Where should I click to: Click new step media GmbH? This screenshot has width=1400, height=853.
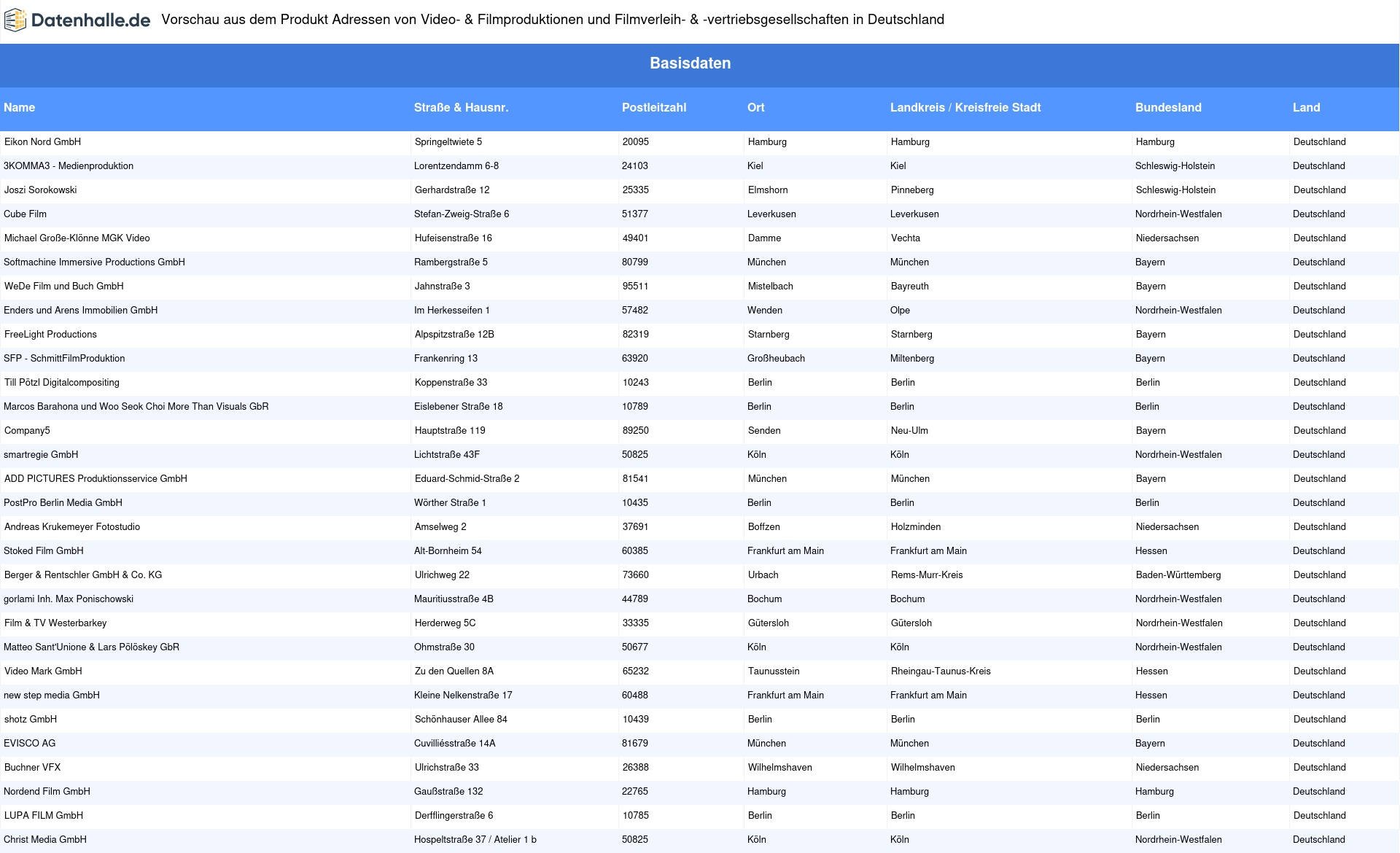tap(52, 696)
